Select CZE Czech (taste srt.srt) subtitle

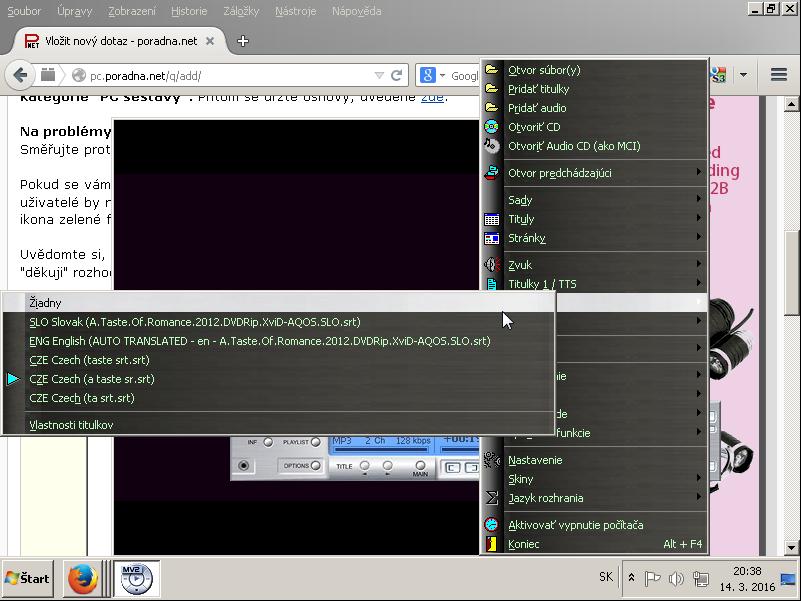point(89,360)
